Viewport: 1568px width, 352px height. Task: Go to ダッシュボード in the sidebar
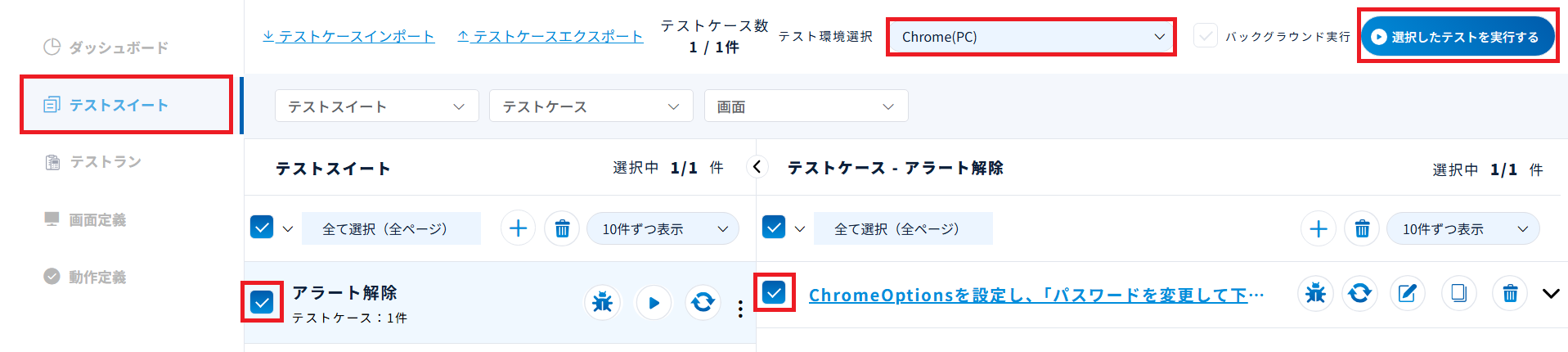118,47
